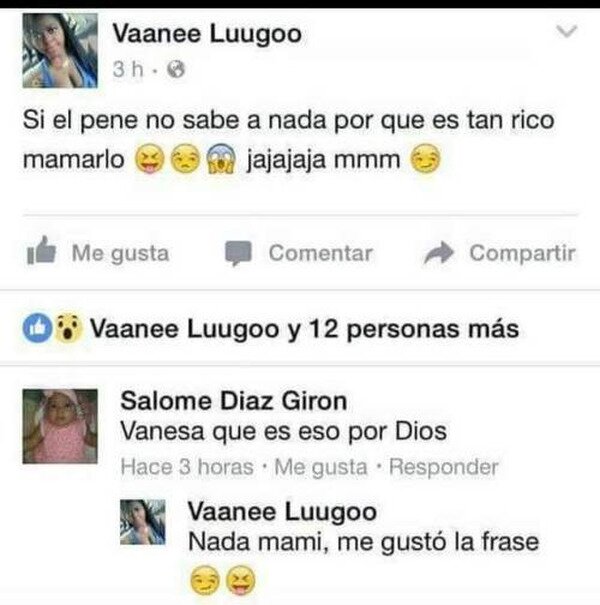Click the thumbs-up Me gusta icon

[41, 250]
